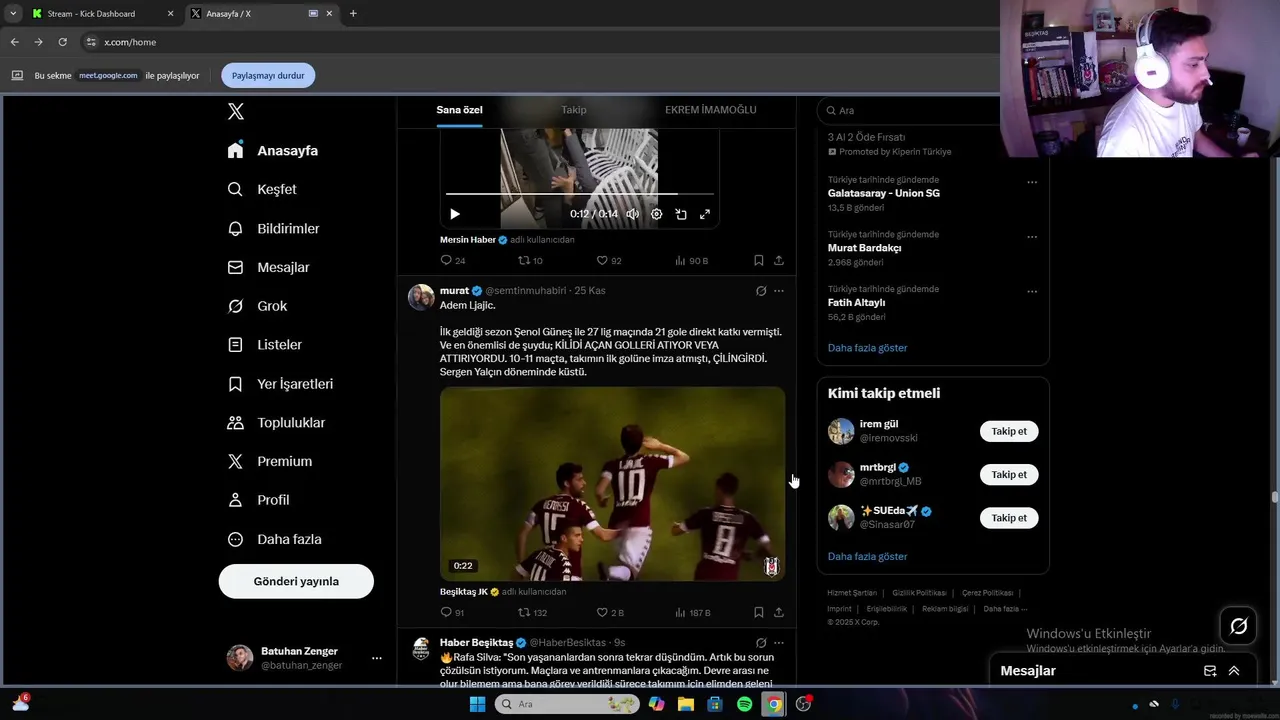Seek on the video progress bar
The image size is (1280, 720).
click(580, 194)
